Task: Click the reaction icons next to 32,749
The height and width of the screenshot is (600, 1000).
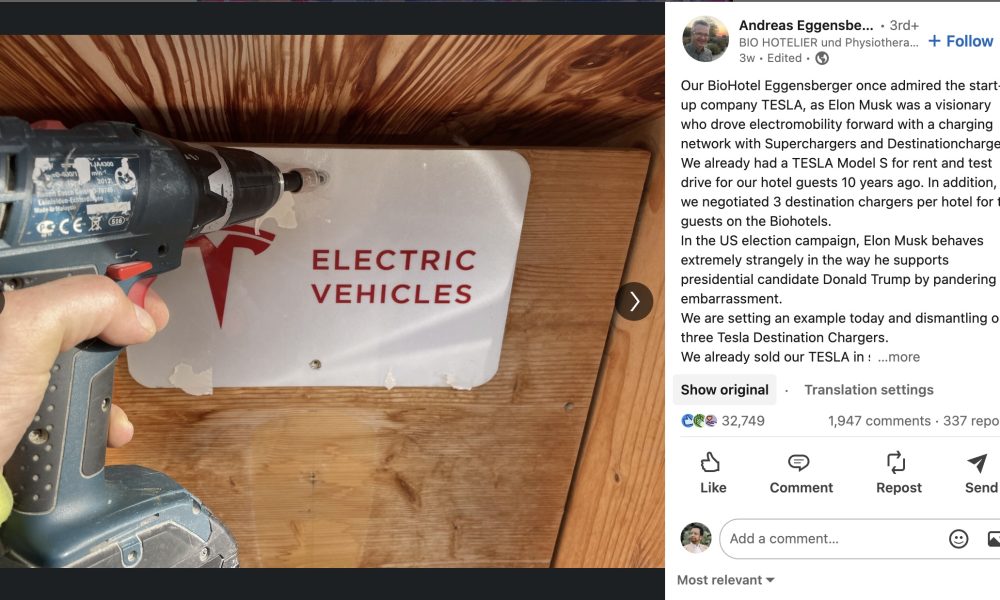Action: pos(699,421)
